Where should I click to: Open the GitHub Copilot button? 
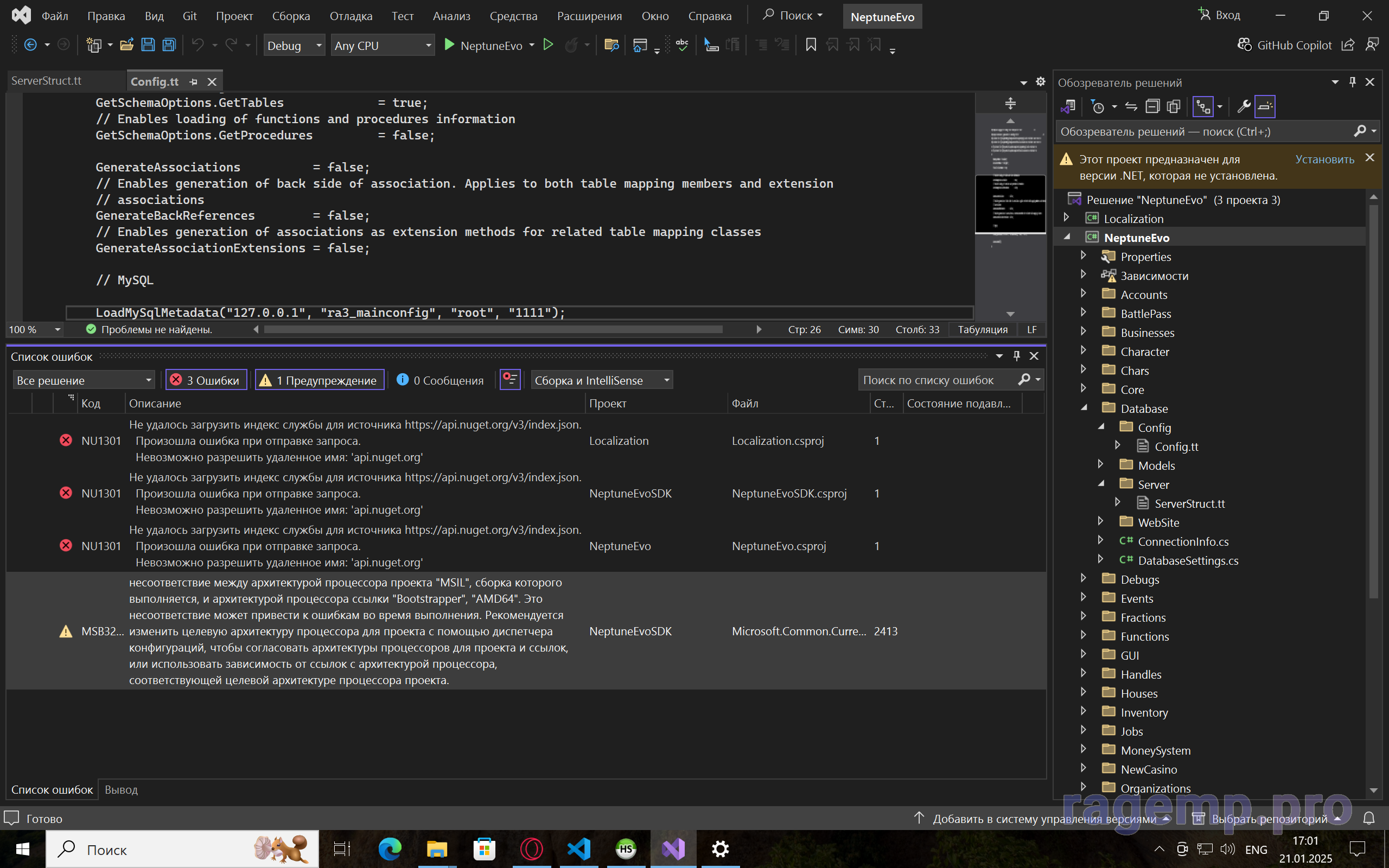1284,45
